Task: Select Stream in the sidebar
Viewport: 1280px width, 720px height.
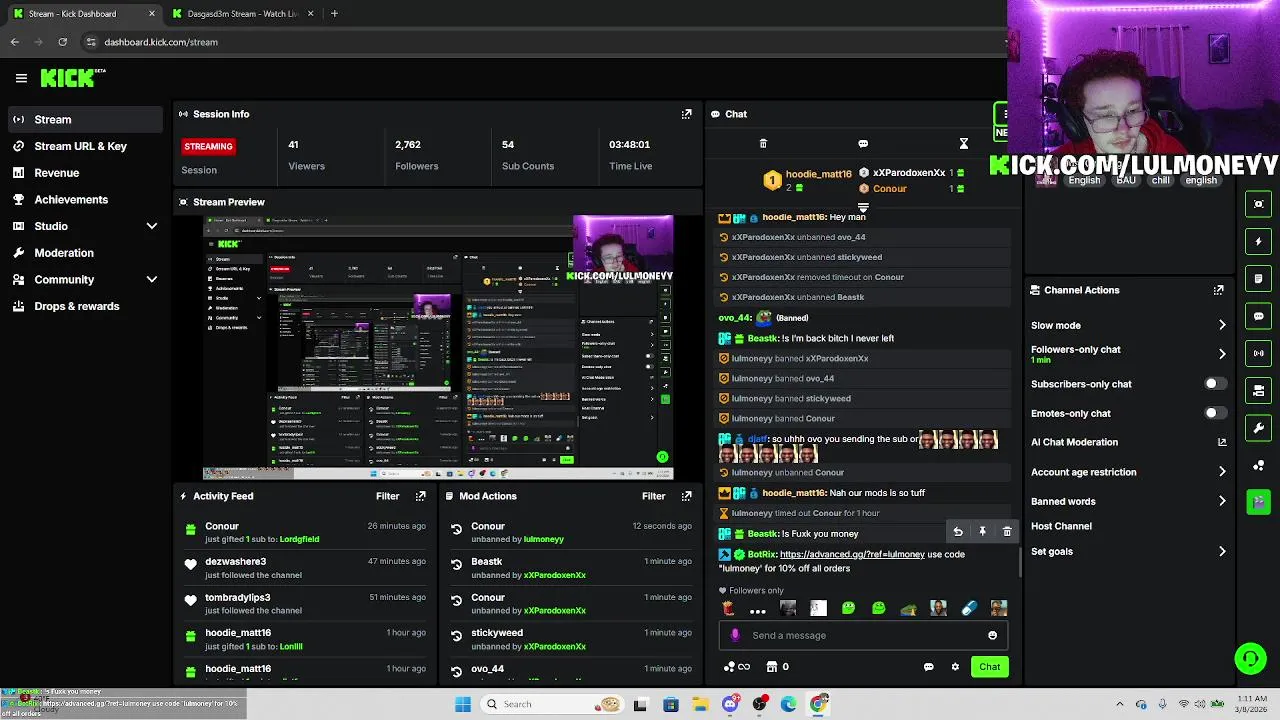Action: pyautogui.click(x=83, y=119)
